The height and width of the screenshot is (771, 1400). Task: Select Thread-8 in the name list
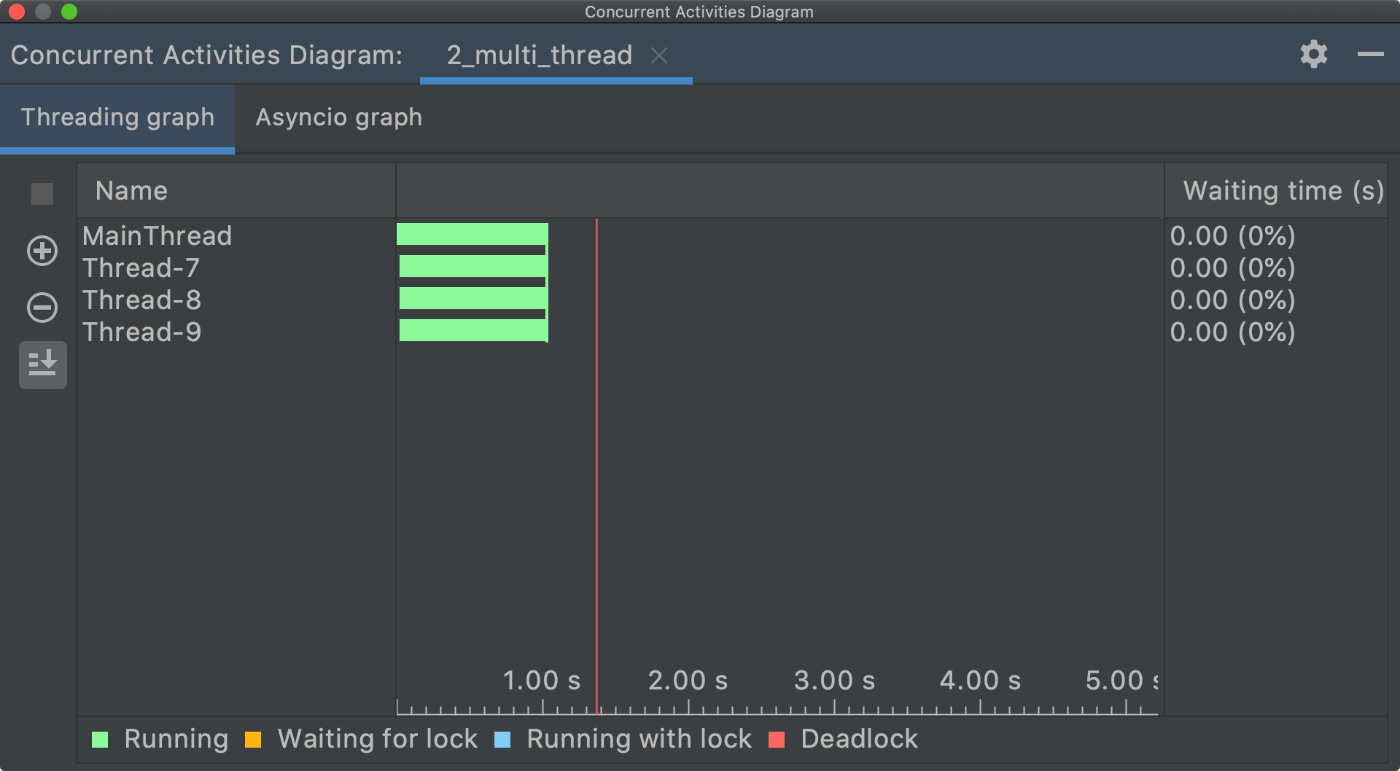click(x=142, y=300)
